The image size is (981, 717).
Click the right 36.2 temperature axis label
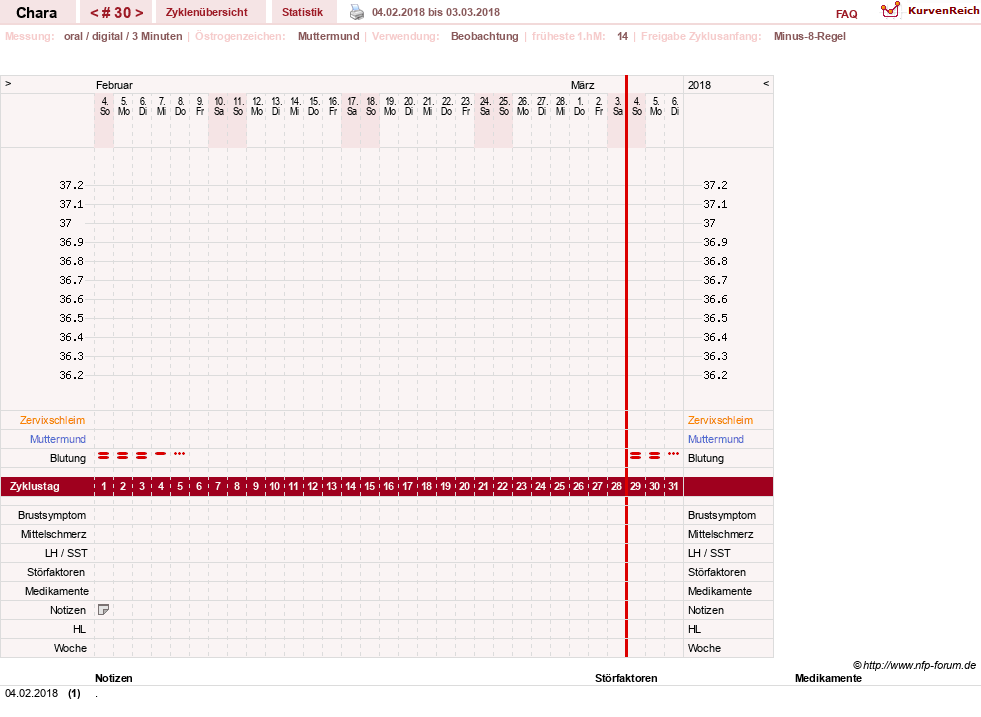tap(715, 375)
